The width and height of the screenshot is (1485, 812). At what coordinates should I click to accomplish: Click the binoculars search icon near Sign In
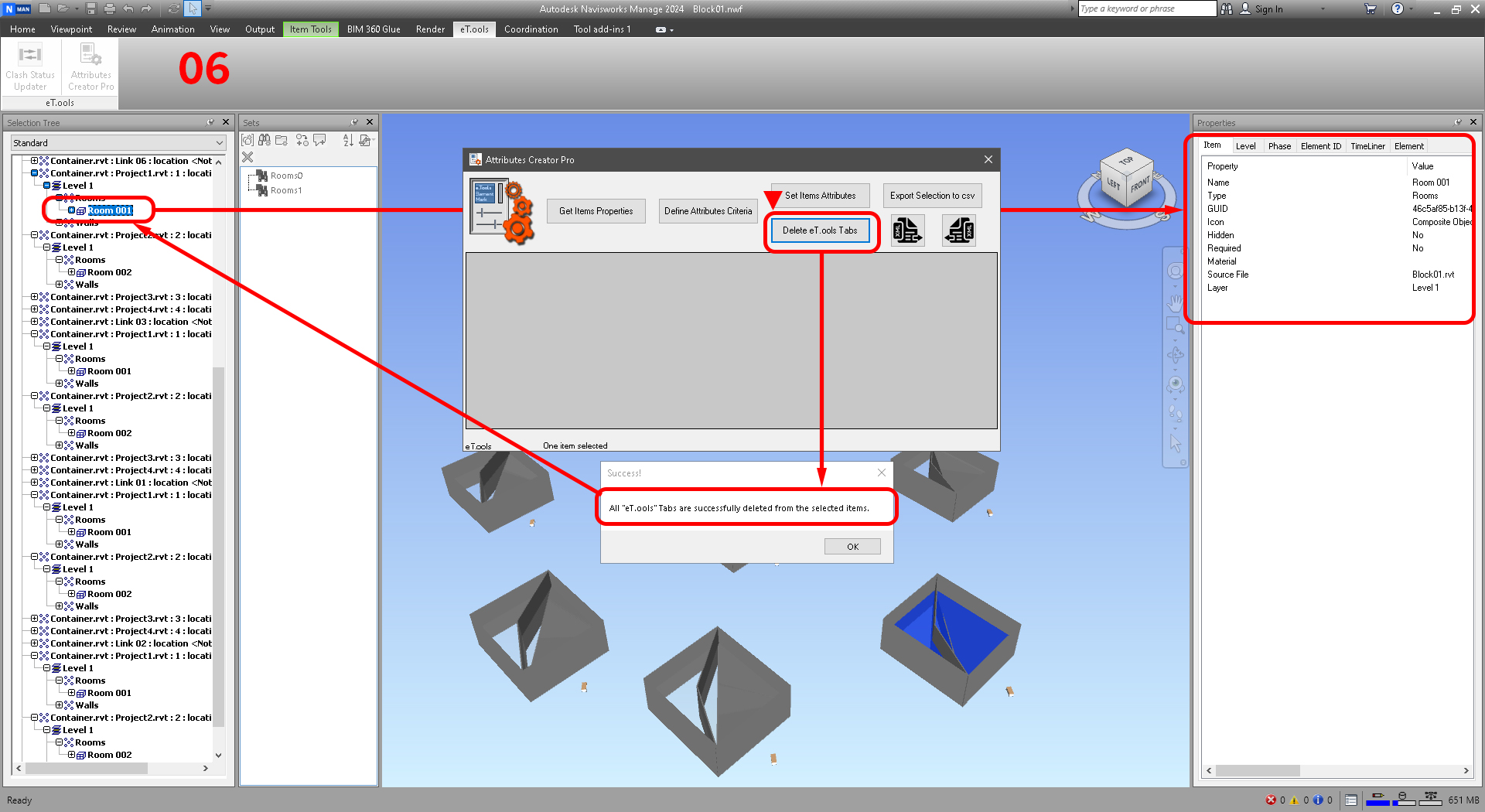tap(1227, 9)
